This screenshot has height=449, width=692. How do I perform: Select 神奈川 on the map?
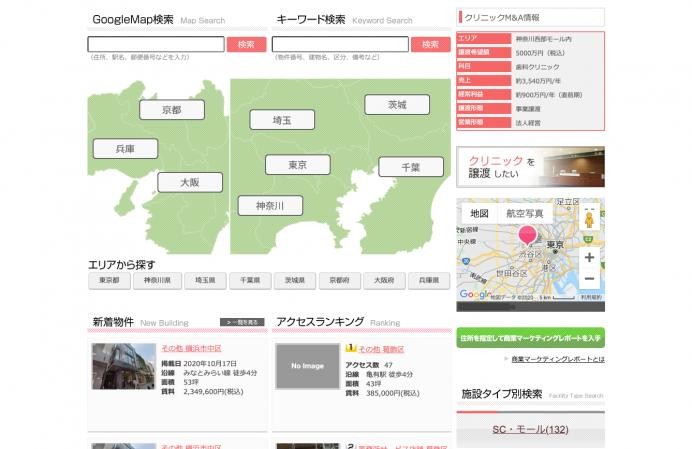pos(270,206)
